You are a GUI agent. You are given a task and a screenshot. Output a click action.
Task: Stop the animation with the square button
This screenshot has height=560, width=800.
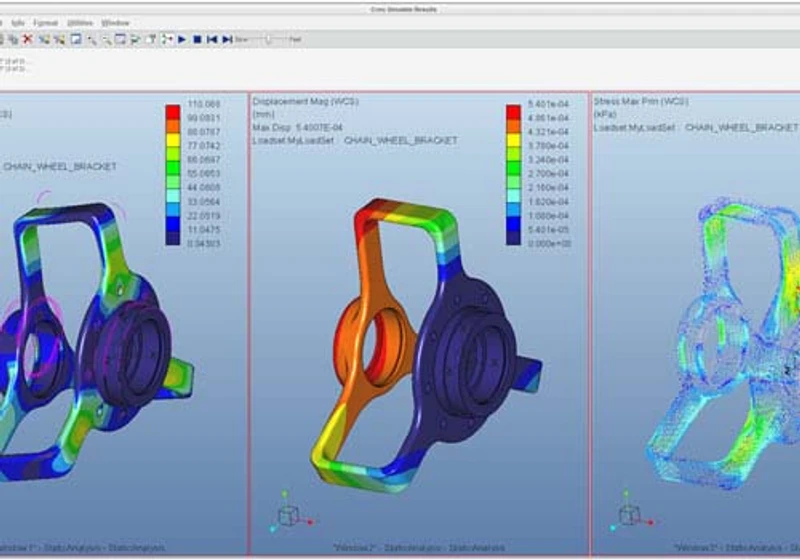(x=197, y=39)
